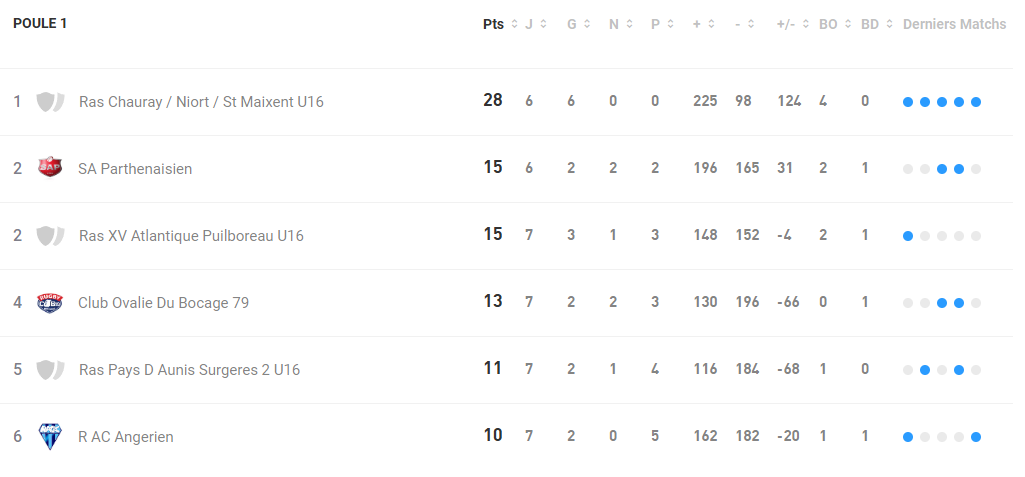Sort by G wins column
This screenshot has height=477, width=1025.
tap(579, 24)
